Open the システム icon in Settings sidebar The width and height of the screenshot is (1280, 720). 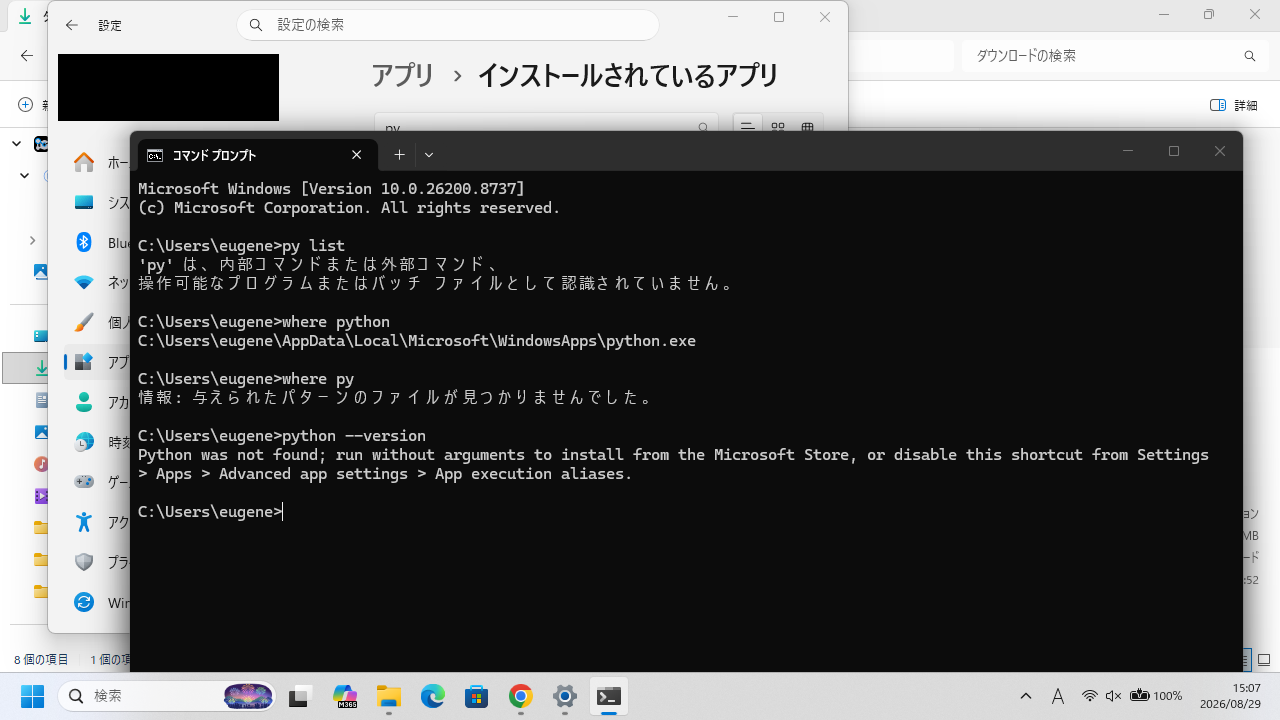pos(85,202)
